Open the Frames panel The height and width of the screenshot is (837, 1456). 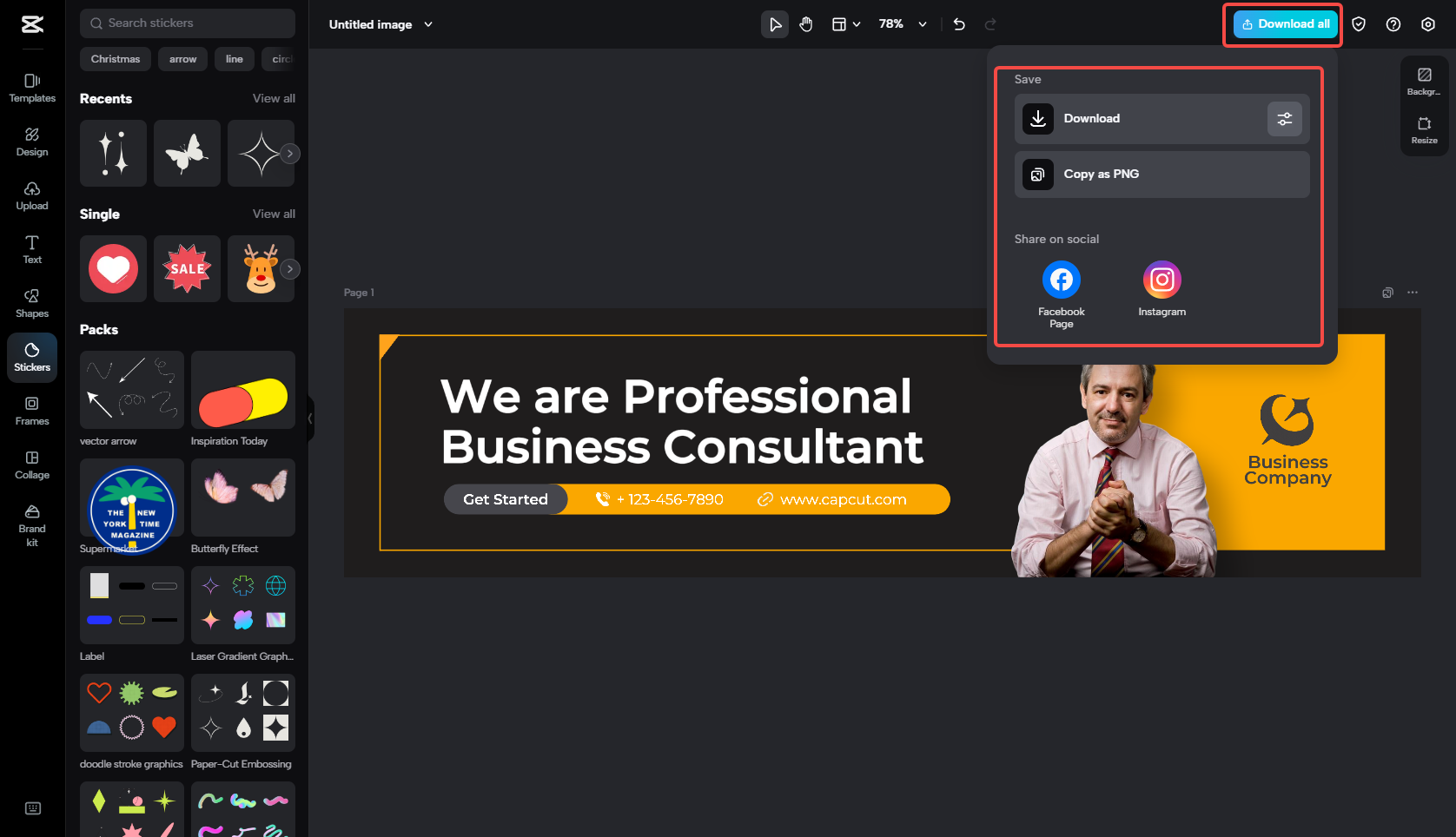pyautogui.click(x=31, y=411)
